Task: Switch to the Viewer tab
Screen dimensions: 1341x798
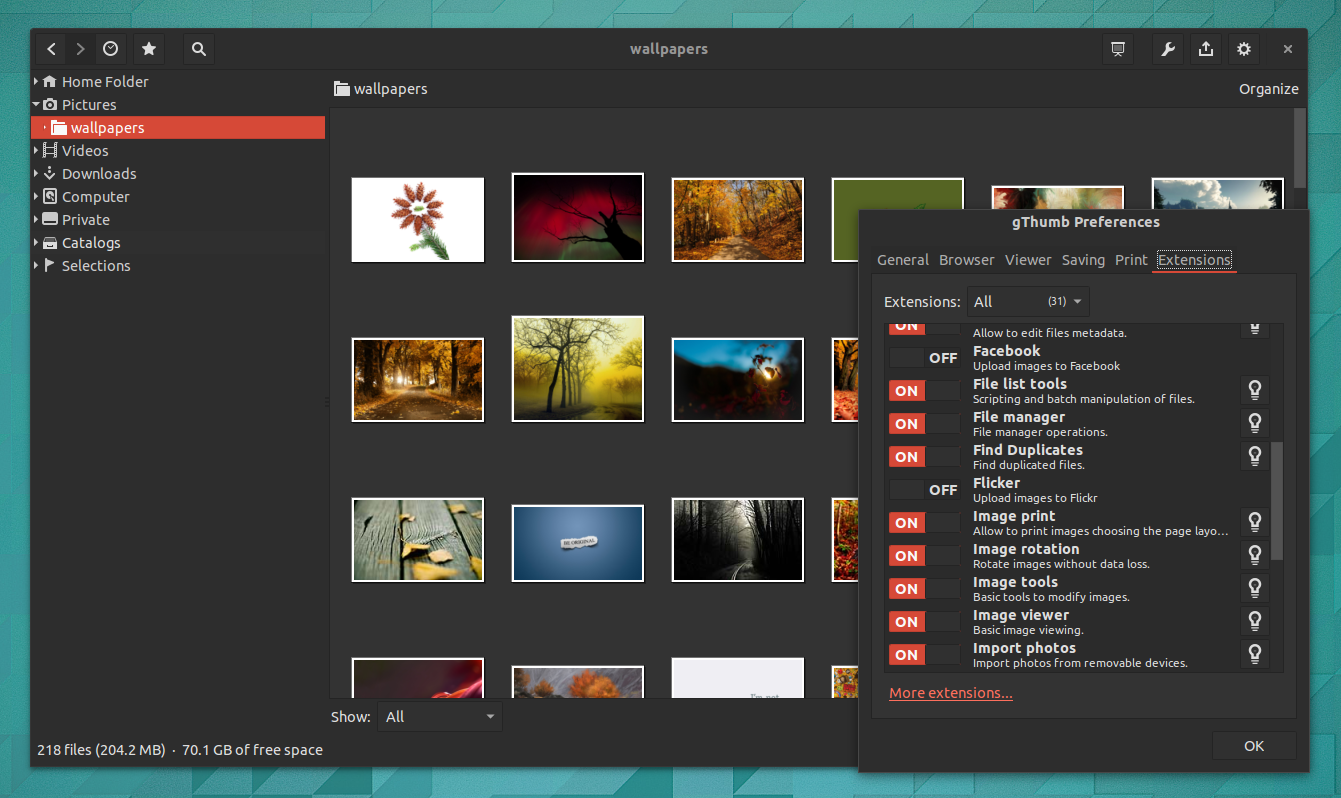Action: point(1028,260)
